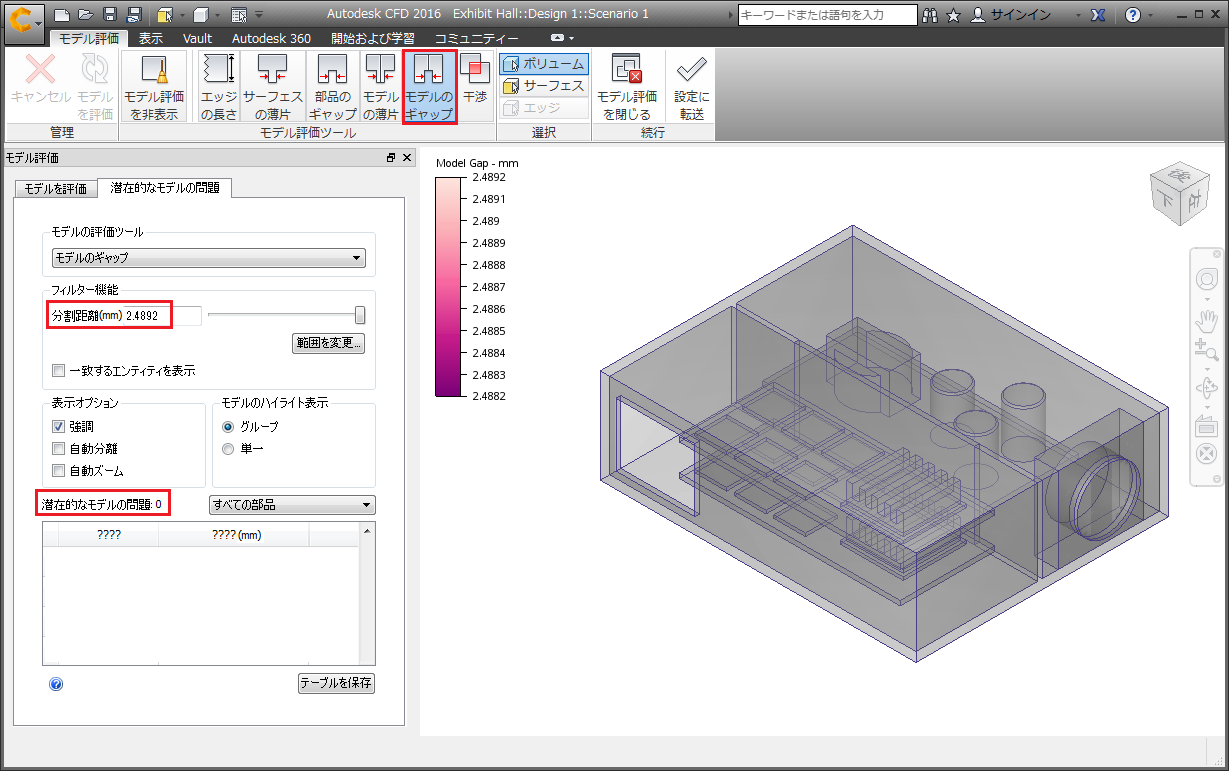Click the テーブルを保存 button
The width and height of the screenshot is (1229, 771).
click(336, 684)
